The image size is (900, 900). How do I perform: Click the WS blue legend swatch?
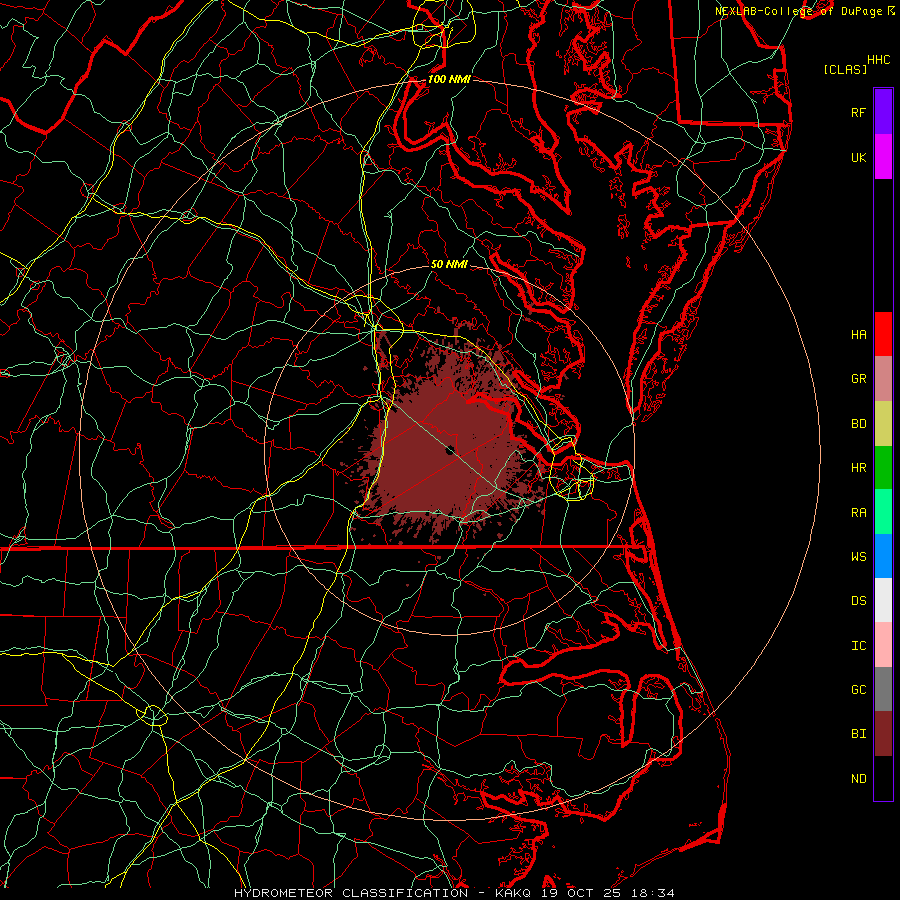click(883, 556)
